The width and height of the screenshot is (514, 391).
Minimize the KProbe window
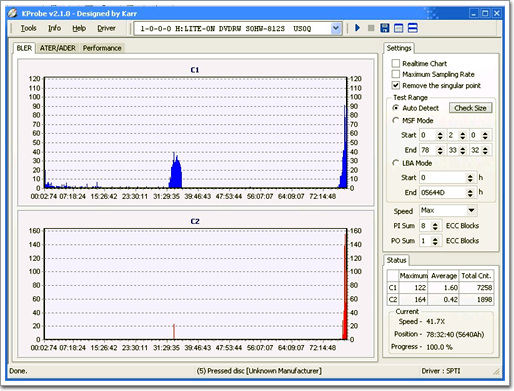click(x=474, y=13)
